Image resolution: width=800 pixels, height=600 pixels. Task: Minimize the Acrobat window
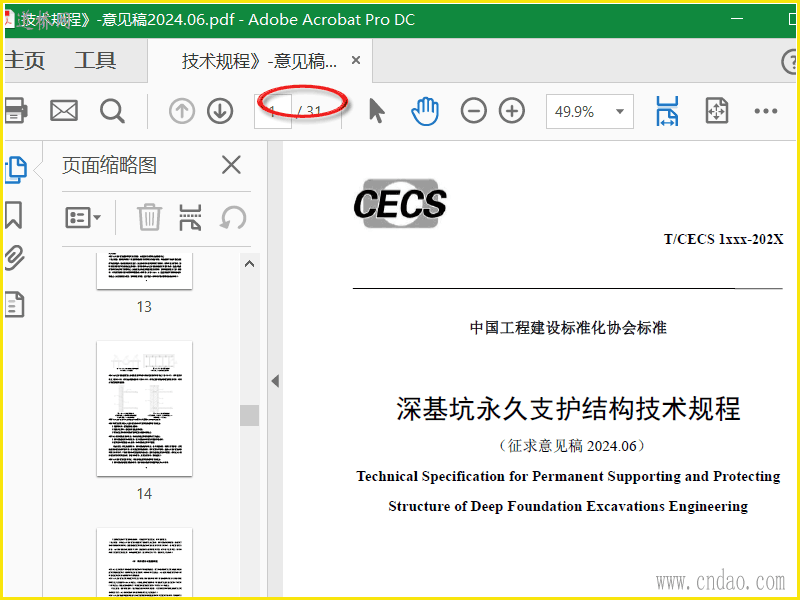coord(737,19)
